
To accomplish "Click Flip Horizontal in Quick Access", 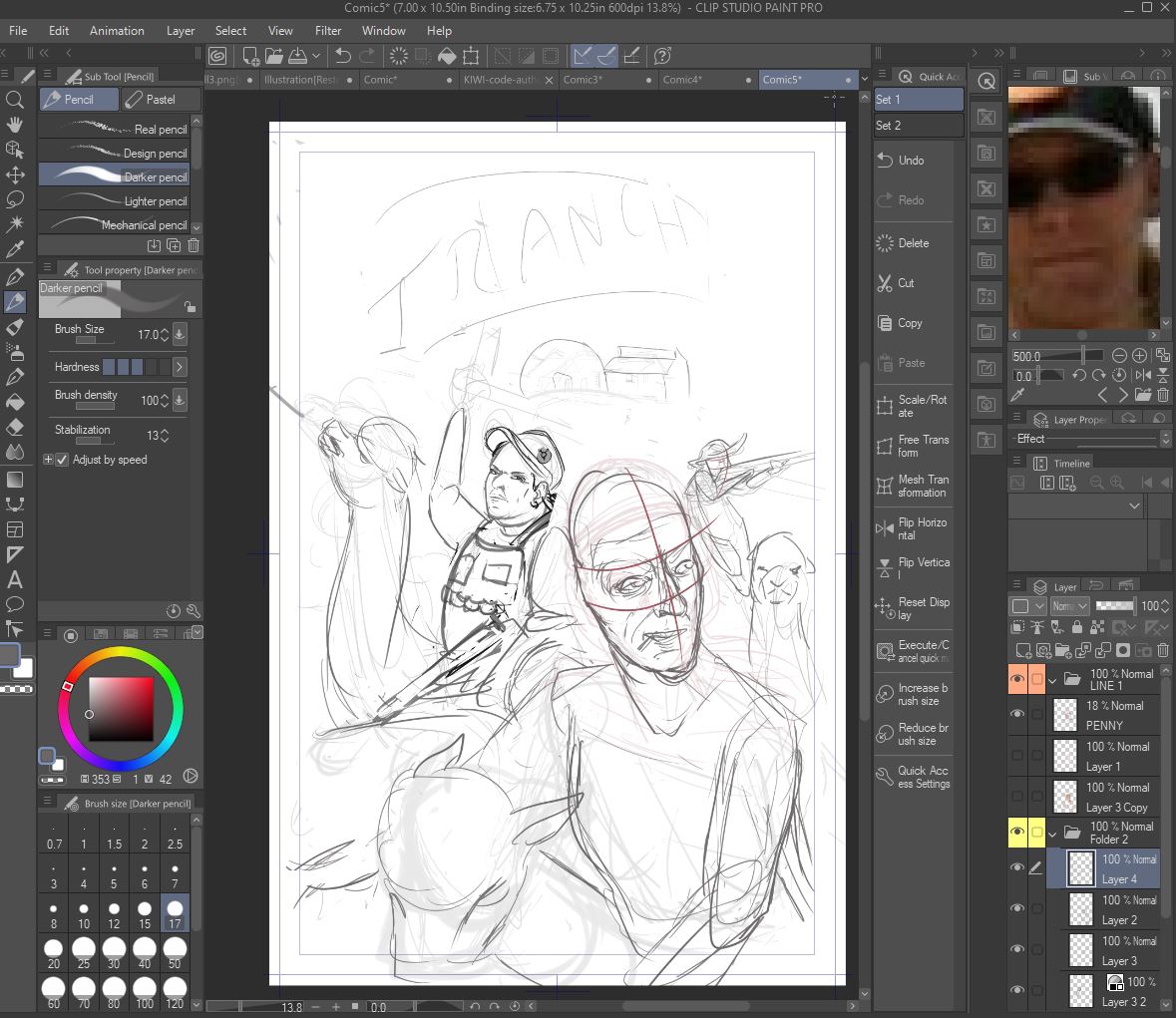I will coord(913,528).
